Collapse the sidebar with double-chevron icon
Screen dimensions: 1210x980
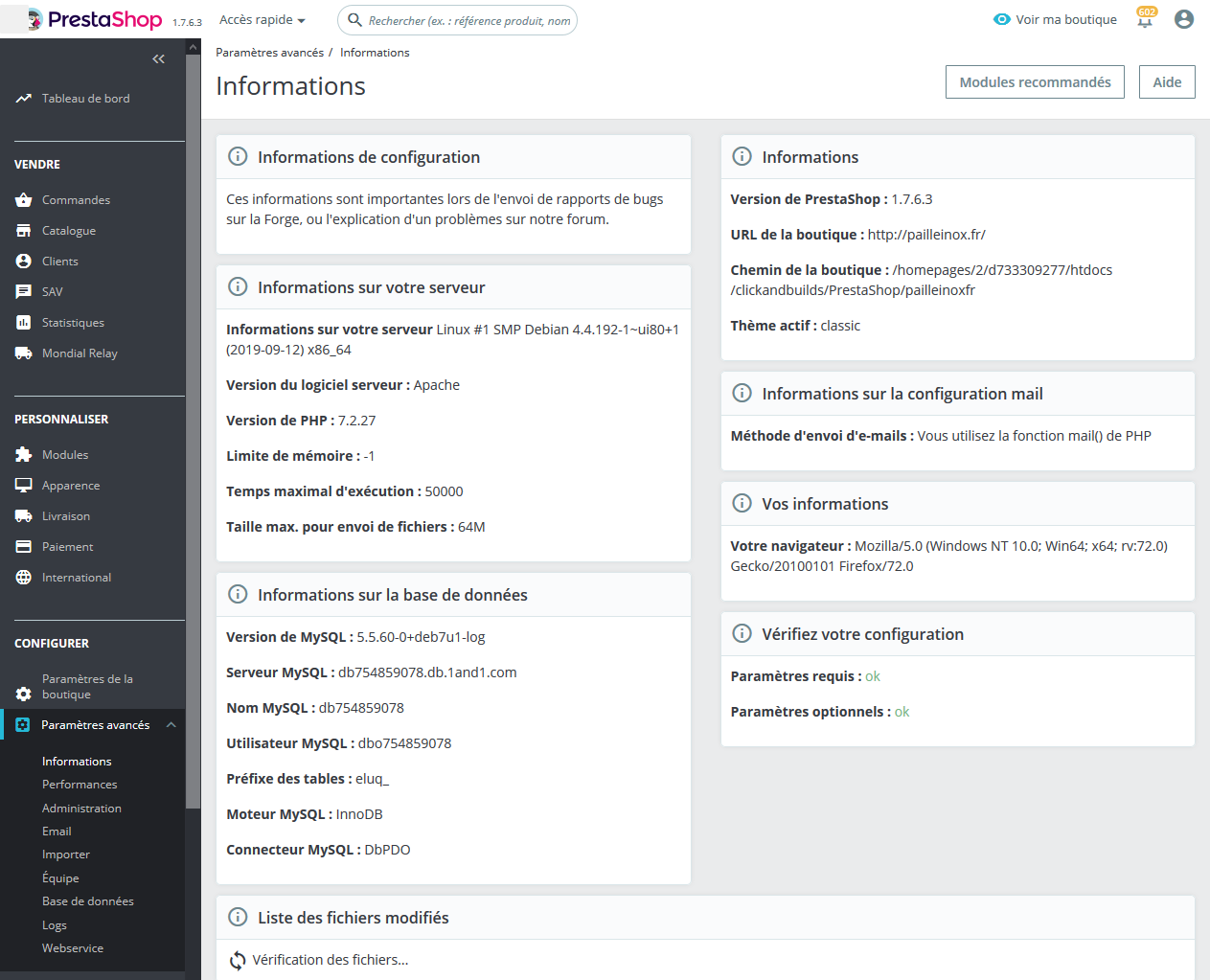pos(159,59)
